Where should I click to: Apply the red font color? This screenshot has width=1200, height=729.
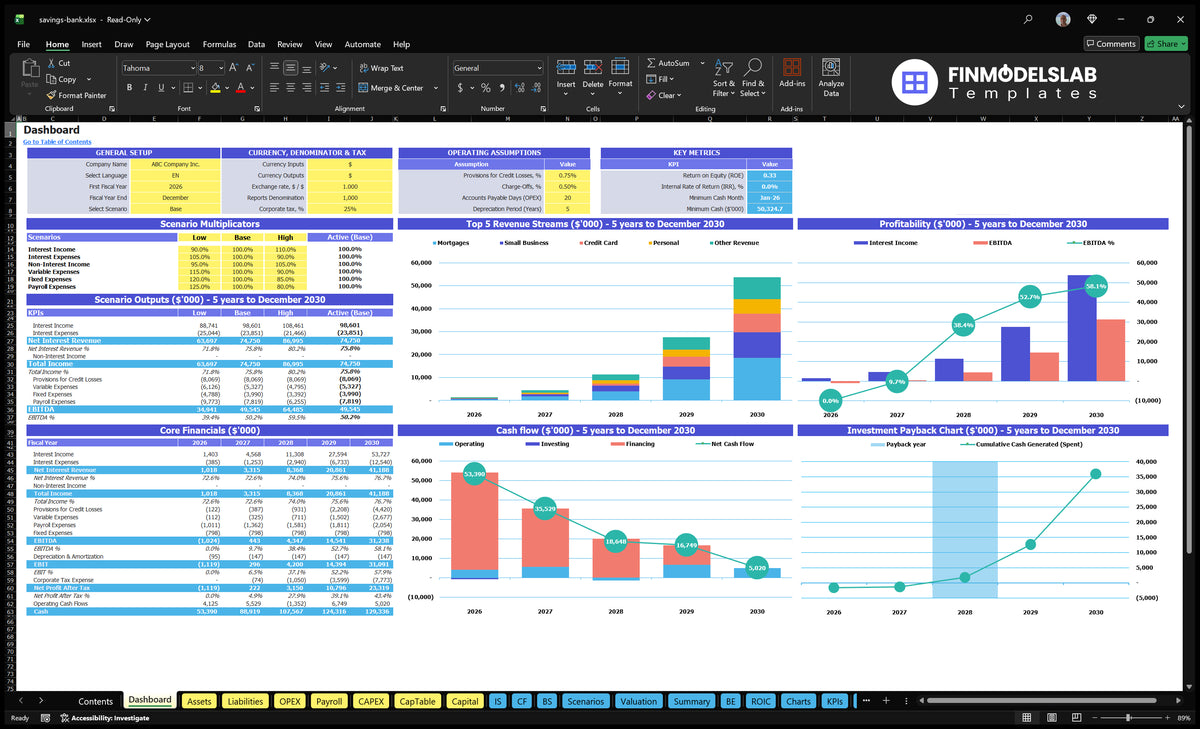pyautogui.click(x=240, y=88)
